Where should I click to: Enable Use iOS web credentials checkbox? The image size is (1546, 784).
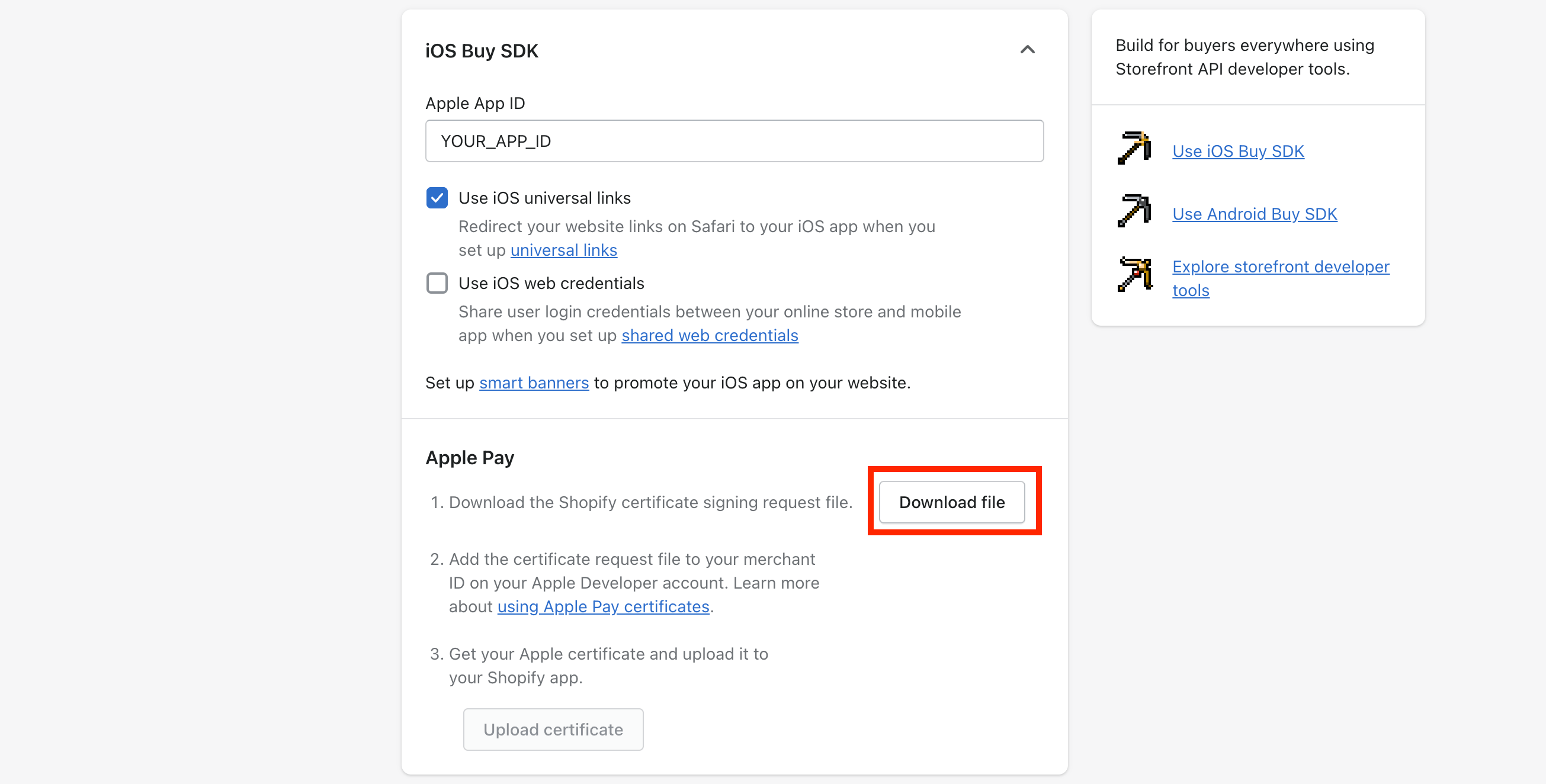(x=437, y=283)
